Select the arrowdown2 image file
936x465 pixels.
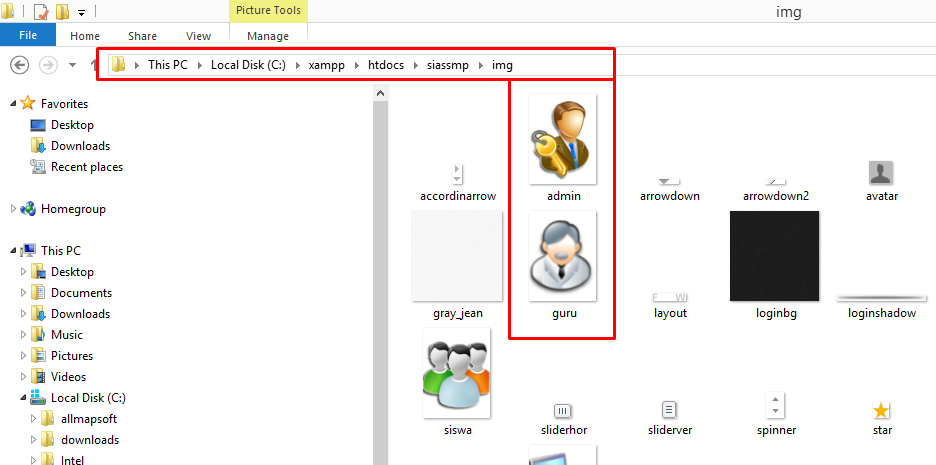pos(775,190)
